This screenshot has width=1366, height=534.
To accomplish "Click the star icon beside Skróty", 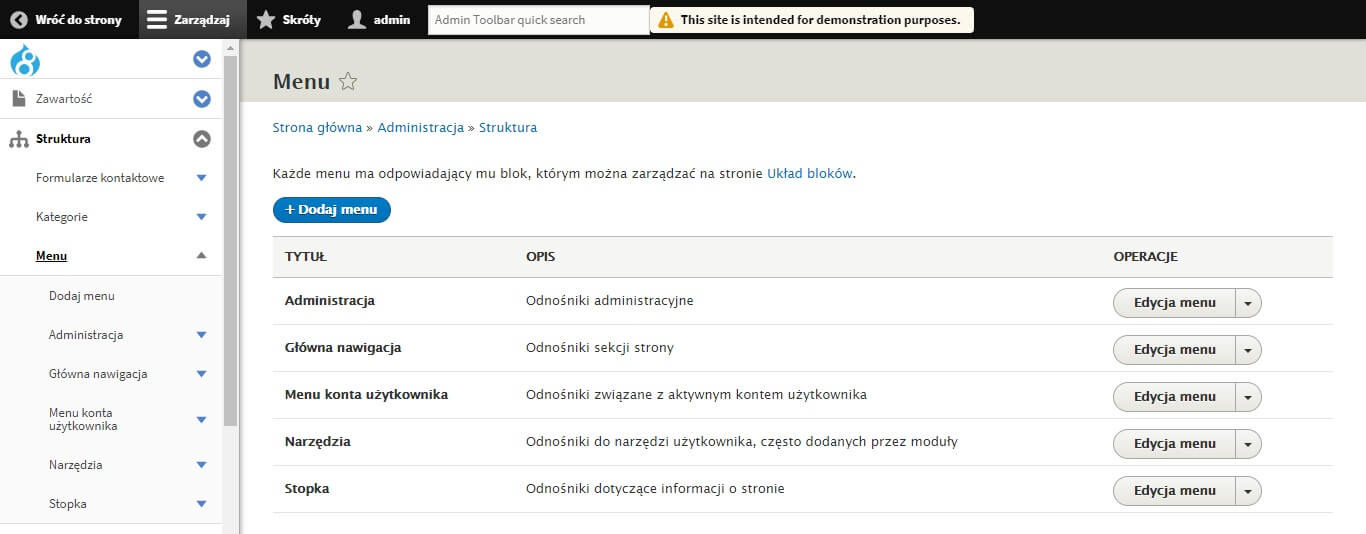I will pyautogui.click(x=265, y=19).
